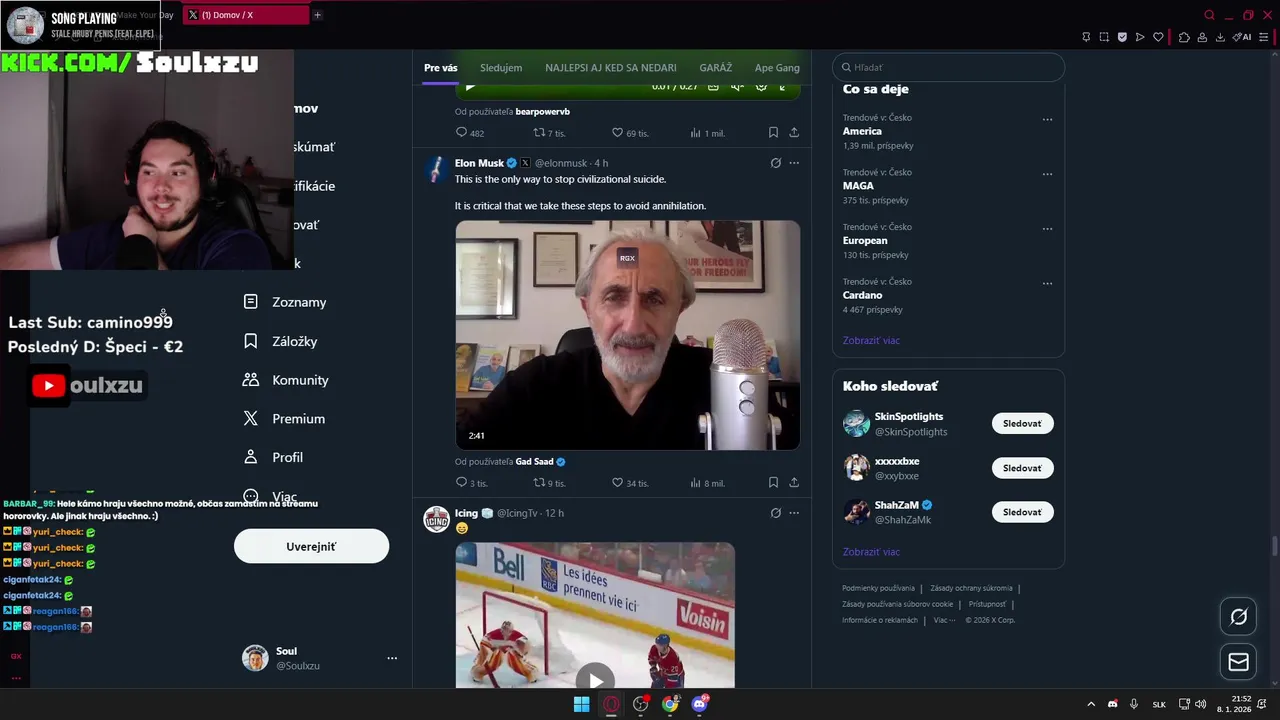Open browser search tabs magnifier icon
Viewport: 1280px width, 720px height.
click(1209, 15)
